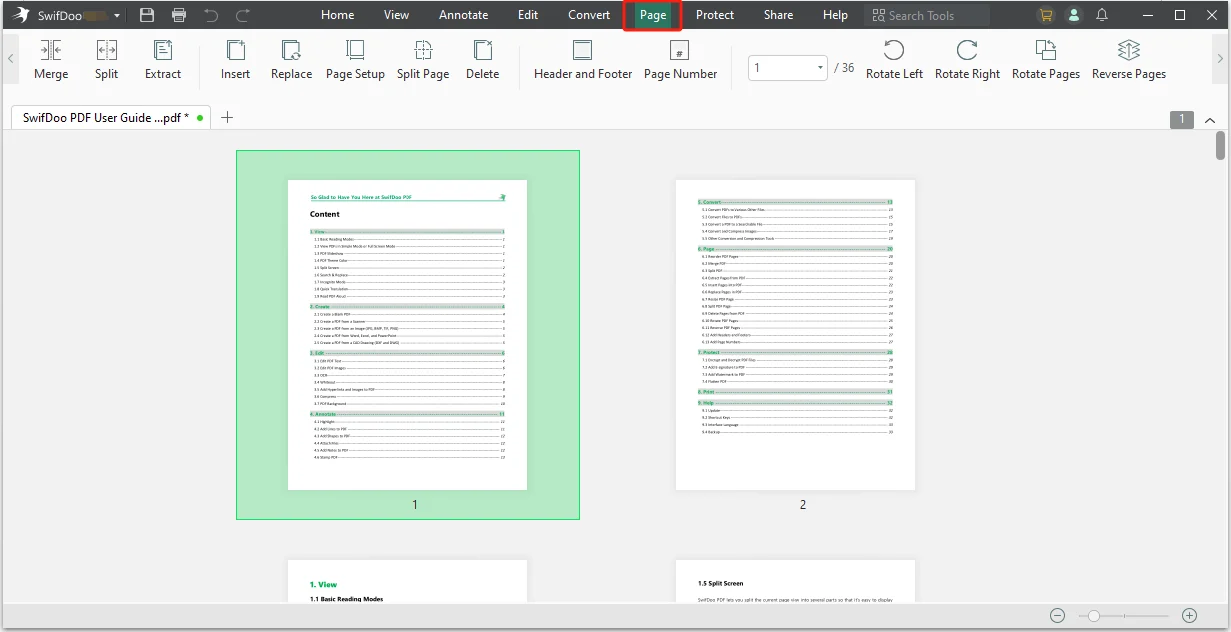The width and height of the screenshot is (1231, 632).
Task: Add Page Number to document
Action: [680, 51]
